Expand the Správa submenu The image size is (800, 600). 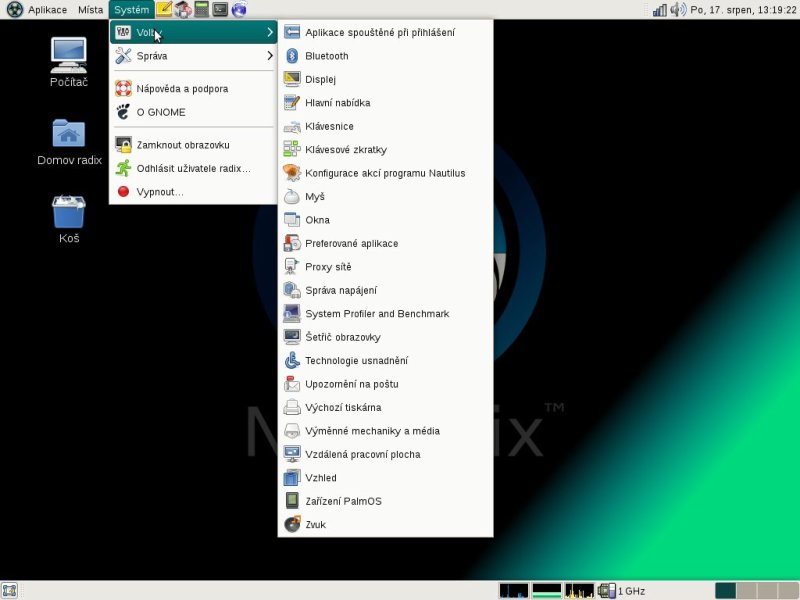(192, 56)
